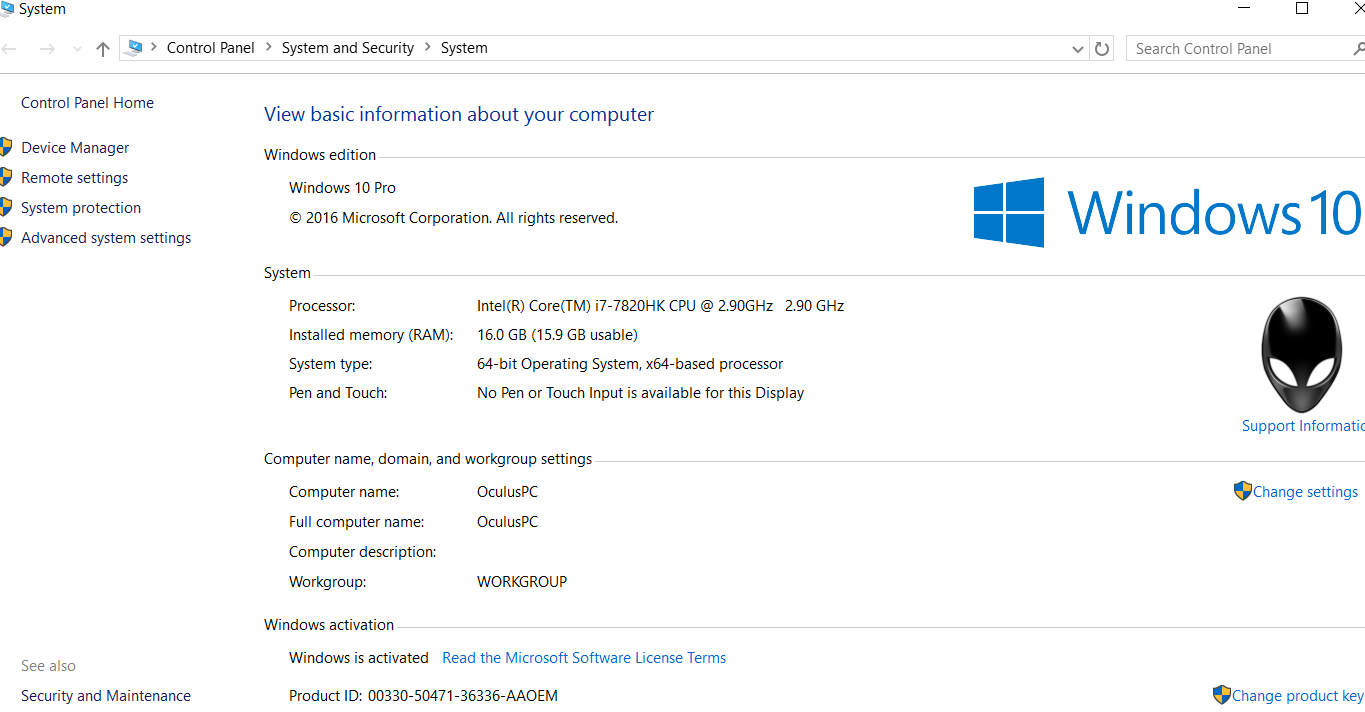Click the 16.0 GB installed memory value
1365x712 pixels.
click(557, 335)
